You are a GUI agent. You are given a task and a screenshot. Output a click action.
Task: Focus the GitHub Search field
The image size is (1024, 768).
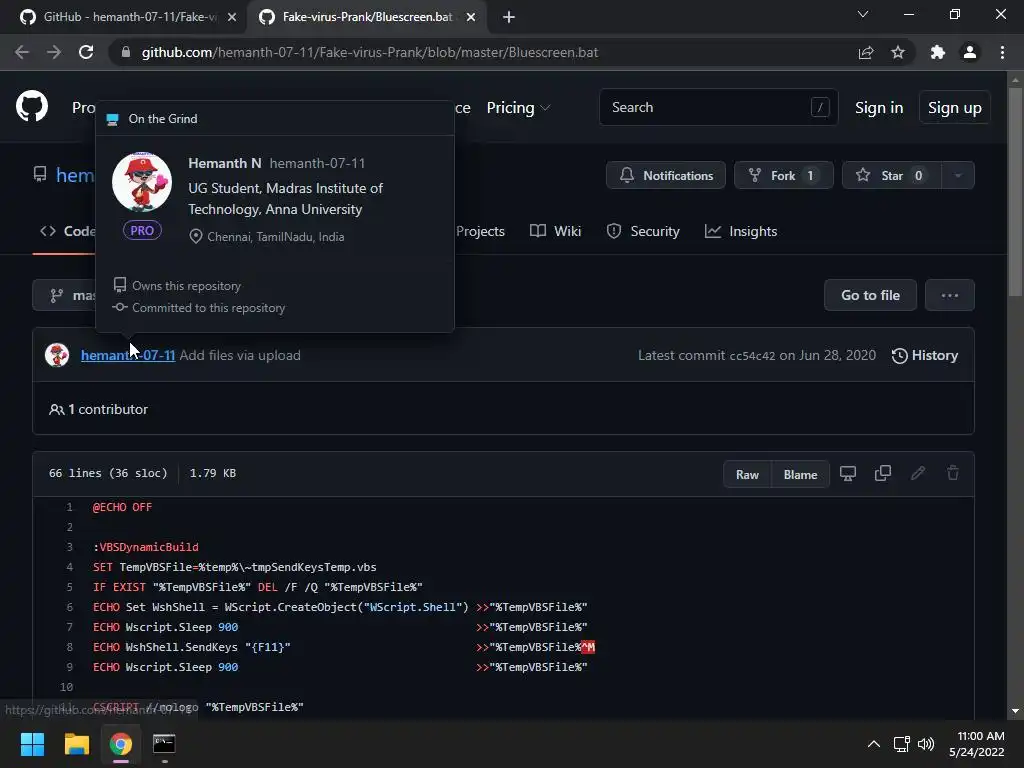[718, 107]
